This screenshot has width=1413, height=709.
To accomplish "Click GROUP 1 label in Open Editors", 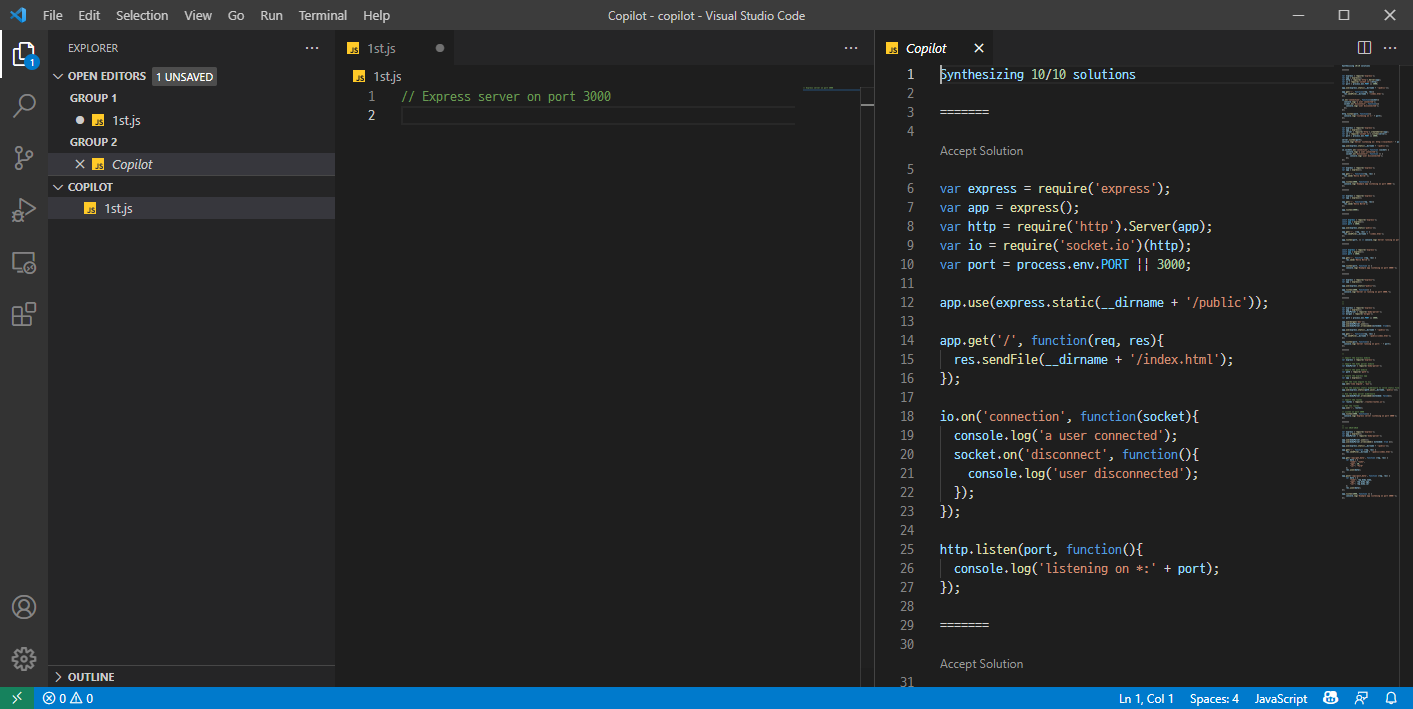I will tap(93, 98).
